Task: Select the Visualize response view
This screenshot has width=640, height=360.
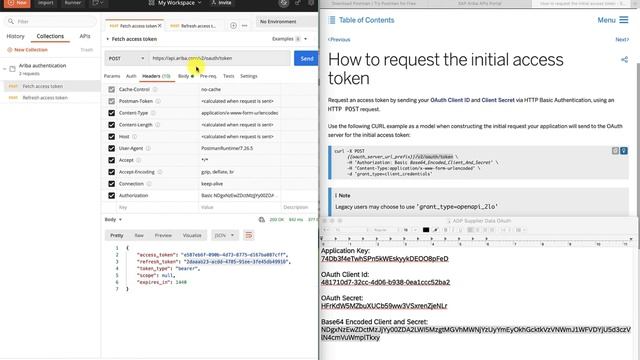Action: point(192,236)
